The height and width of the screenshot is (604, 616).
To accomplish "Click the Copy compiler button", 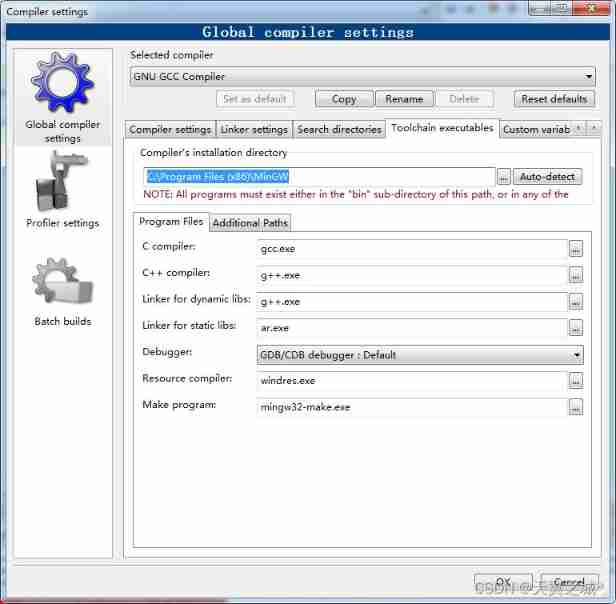I will (344, 99).
